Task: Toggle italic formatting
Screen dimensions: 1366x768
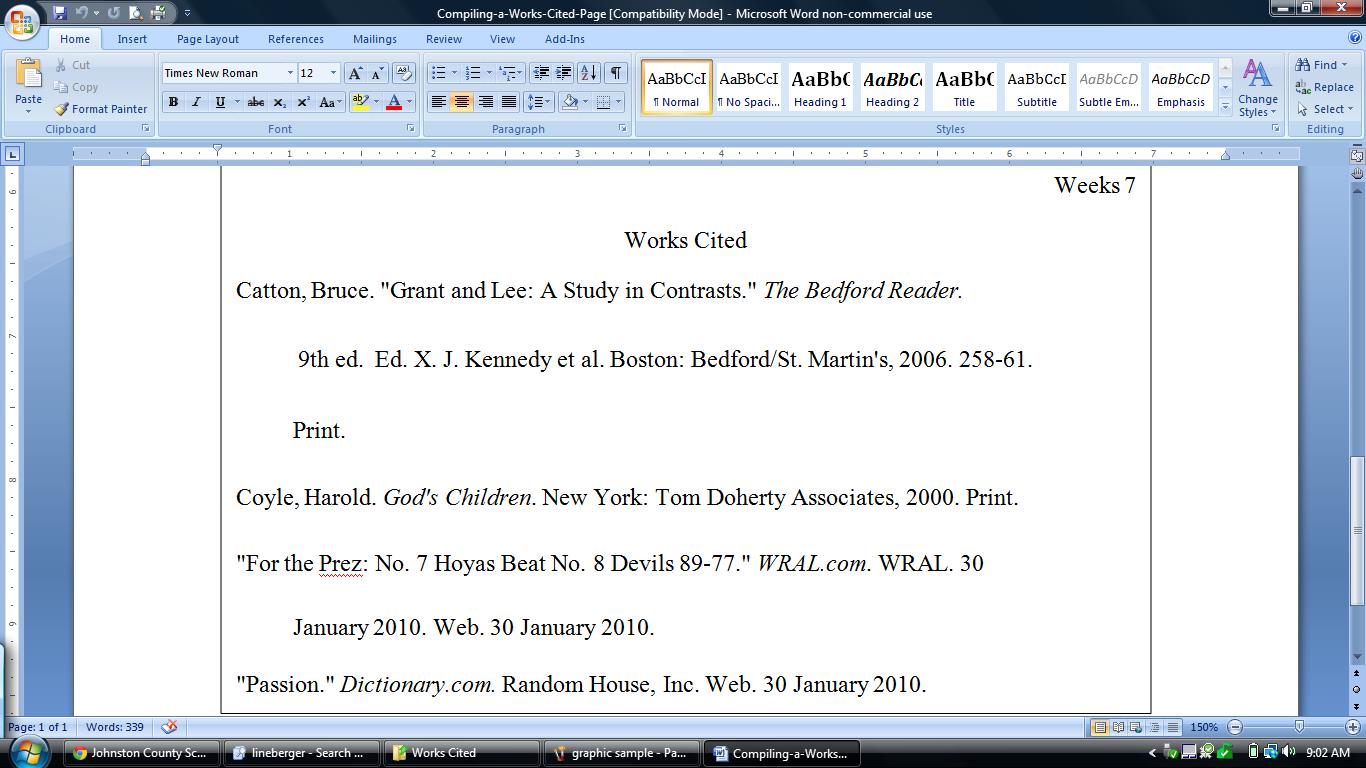Action: point(197,102)
